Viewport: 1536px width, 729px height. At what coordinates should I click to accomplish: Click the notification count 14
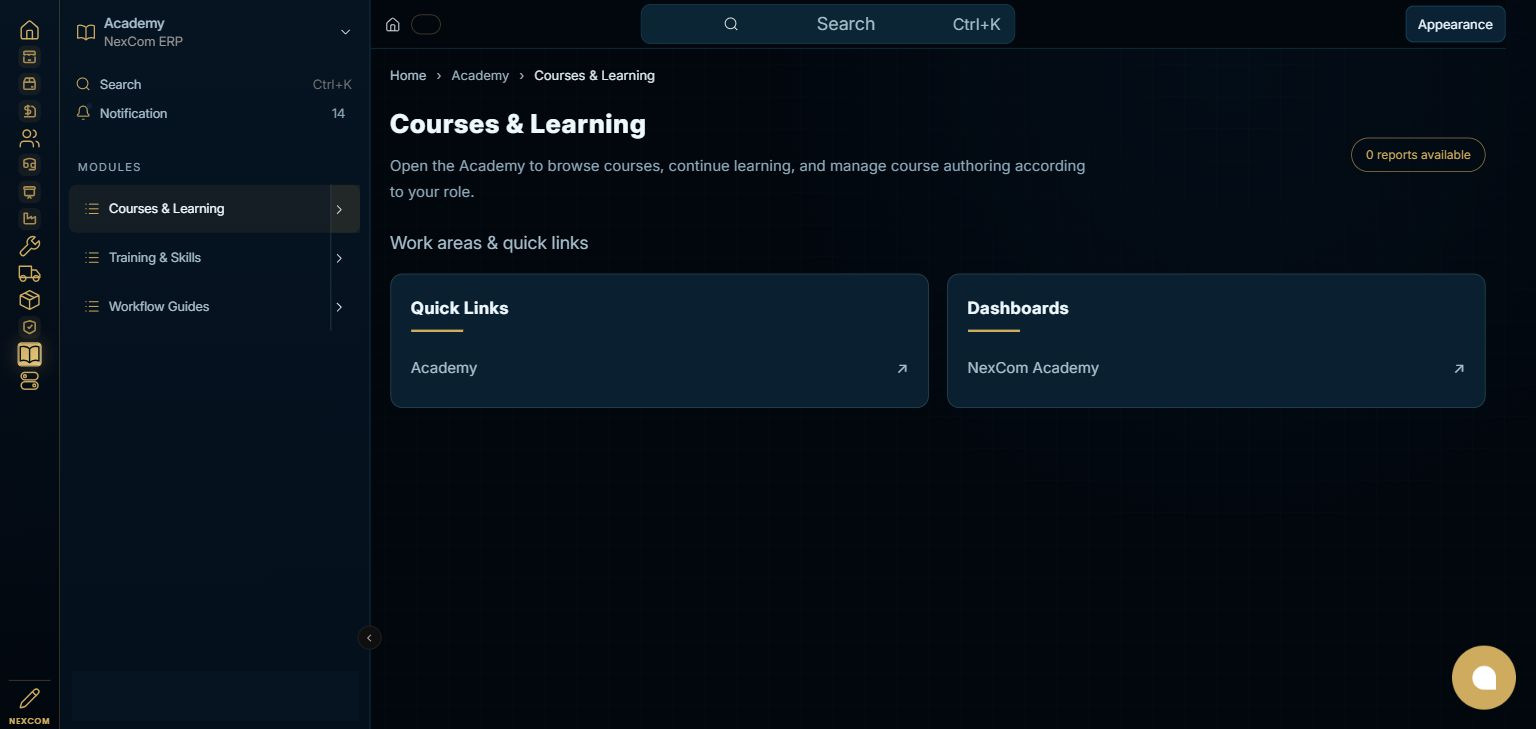click(338, 113)
